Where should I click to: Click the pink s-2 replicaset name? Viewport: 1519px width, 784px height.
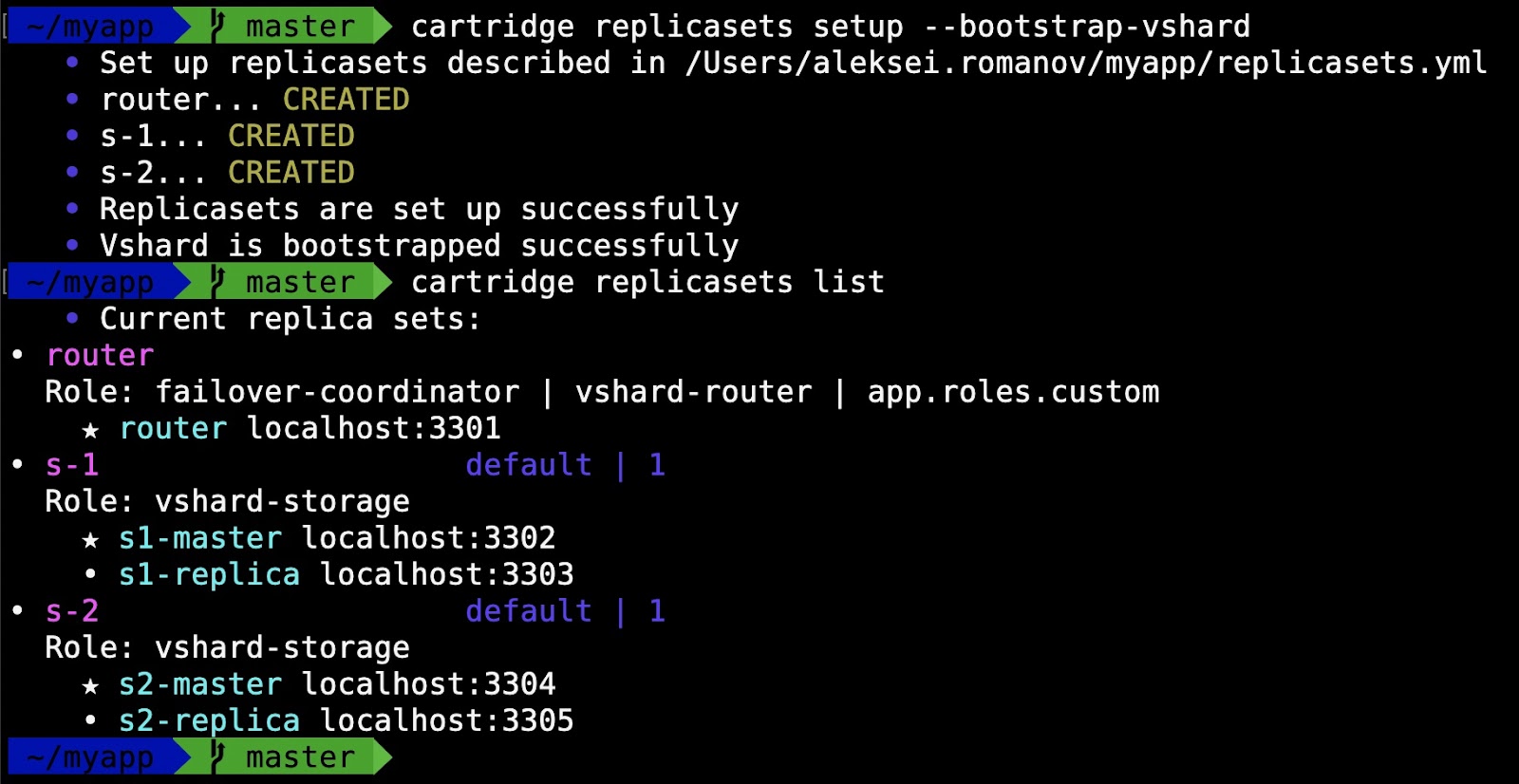(72, 610)
